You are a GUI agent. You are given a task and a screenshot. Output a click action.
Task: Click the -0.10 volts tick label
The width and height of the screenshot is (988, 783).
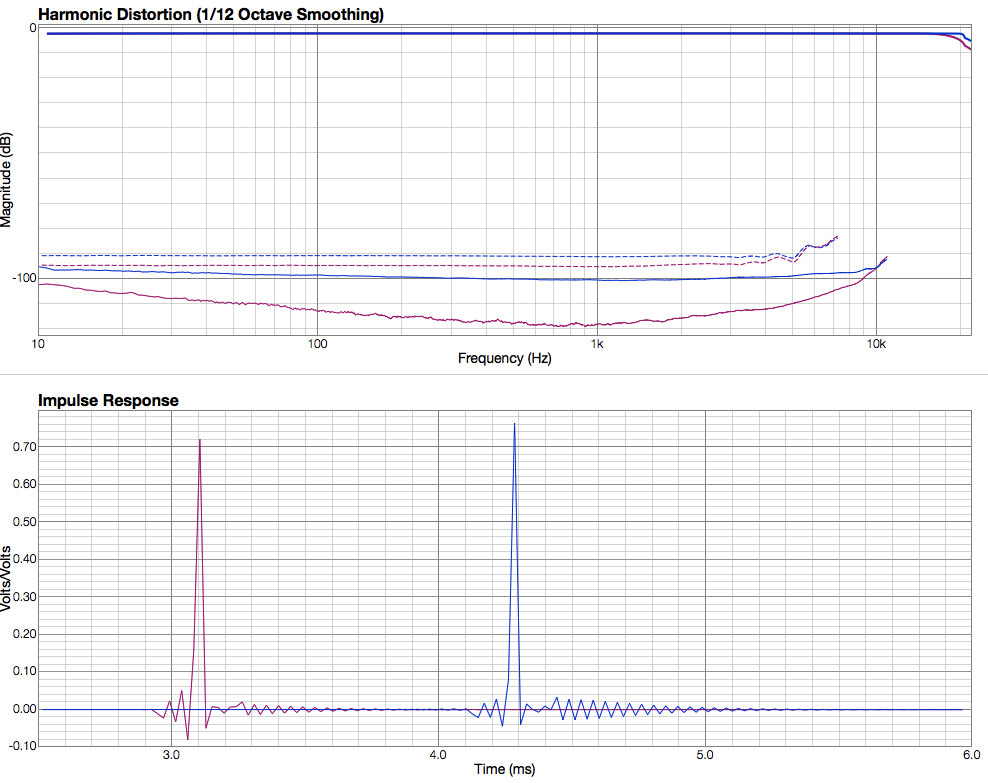[23, 746]
